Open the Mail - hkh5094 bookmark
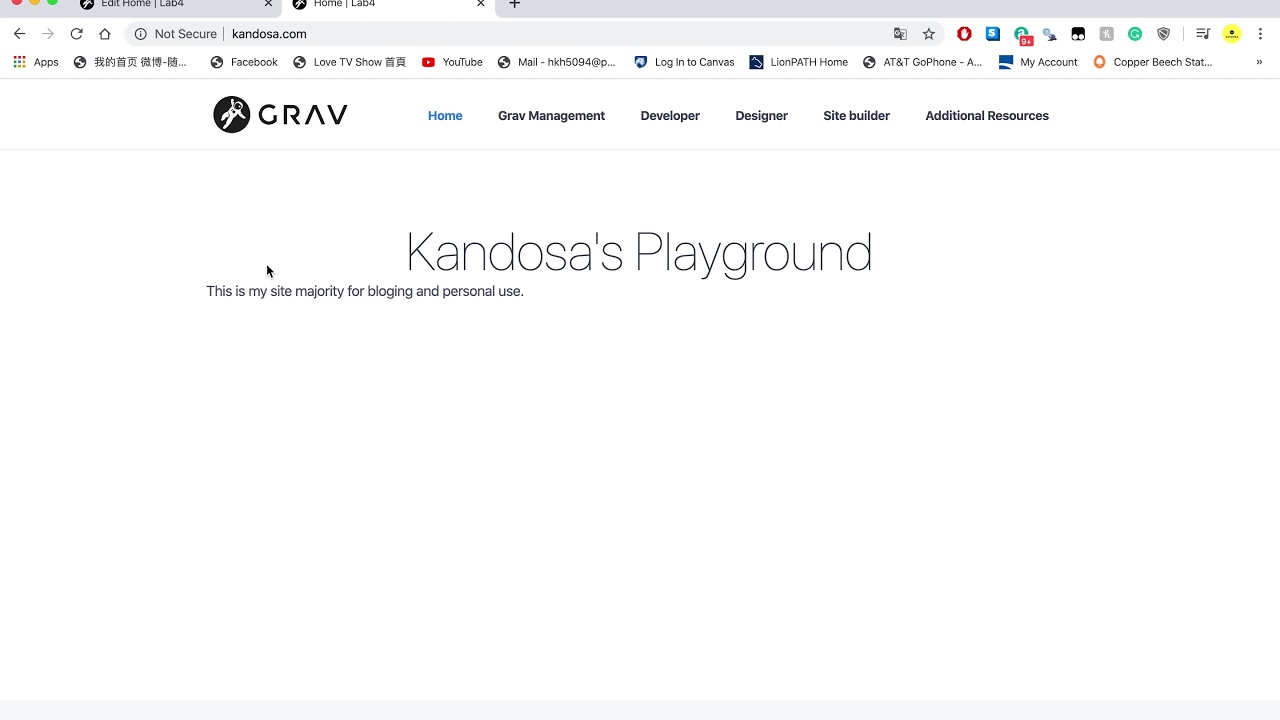The height and width of the screenshot is (720, 1280). [557, 62]
